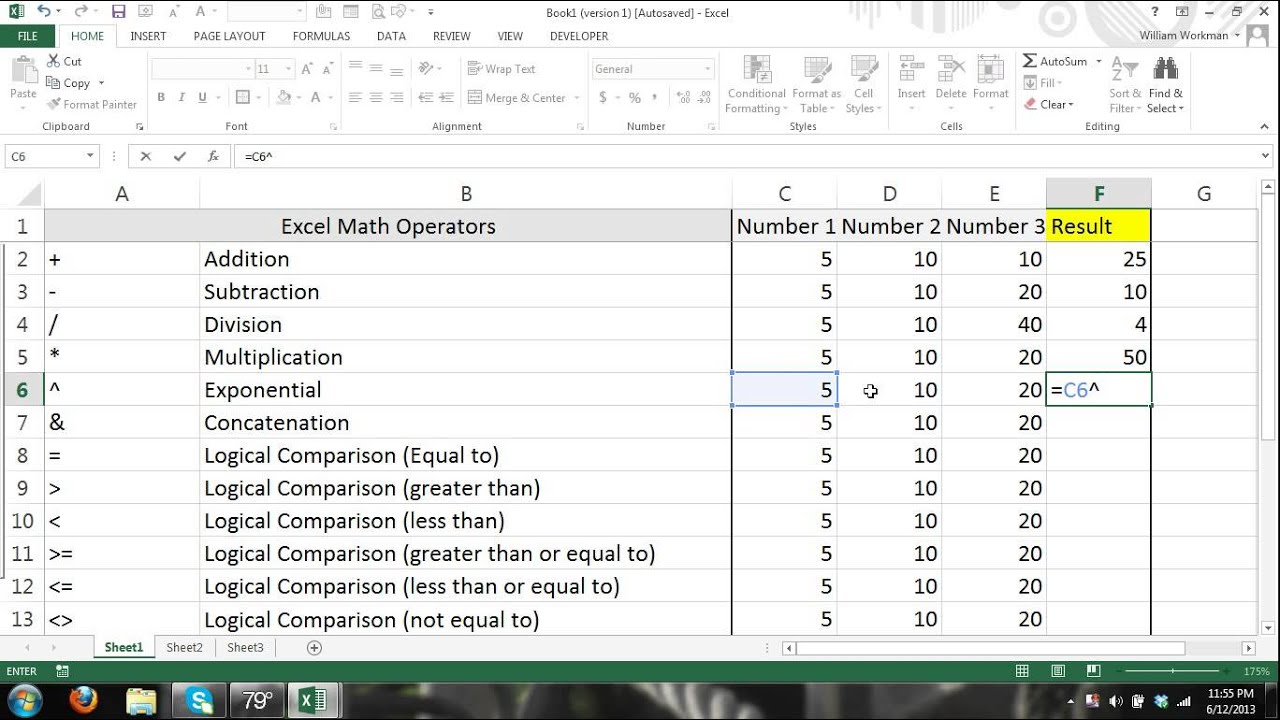The width and height of the screenshot is (1280, 720).
Task: Toggle Center horizontal alignment
Action: (x=376, y=98)
